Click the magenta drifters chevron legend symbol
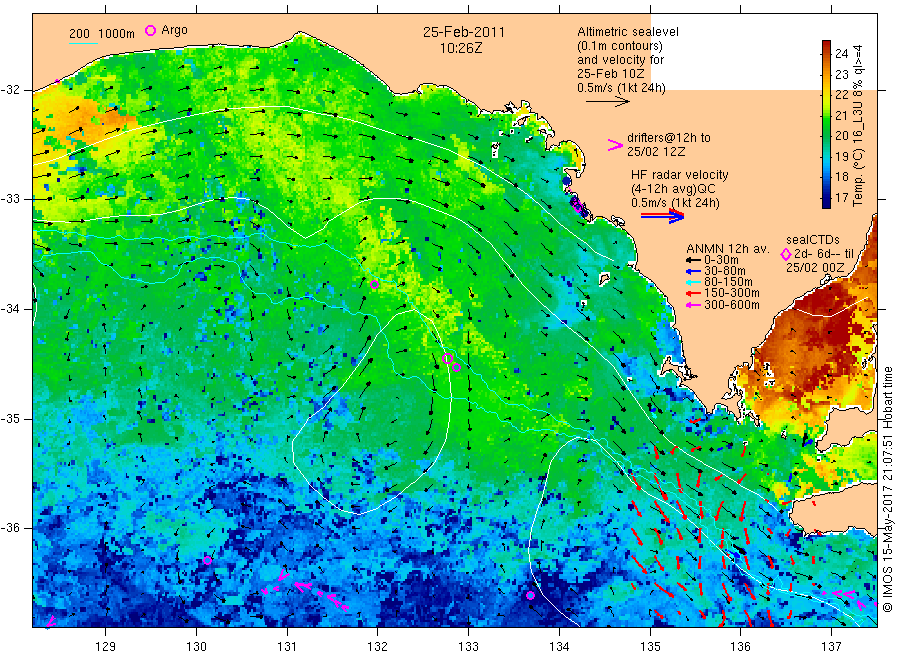The image size is (900, 660). 615,145
